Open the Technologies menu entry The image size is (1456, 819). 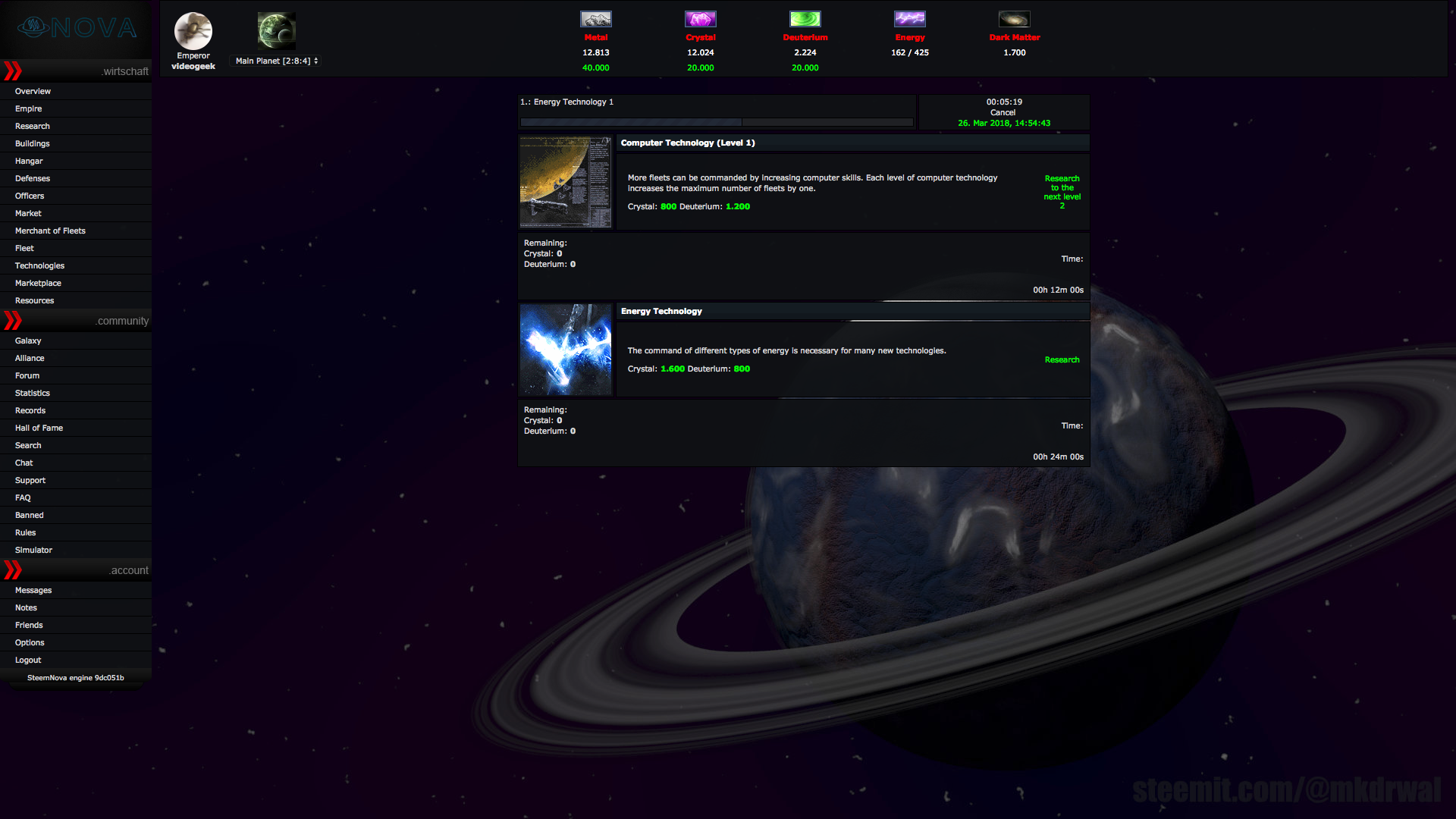point(39,265)
